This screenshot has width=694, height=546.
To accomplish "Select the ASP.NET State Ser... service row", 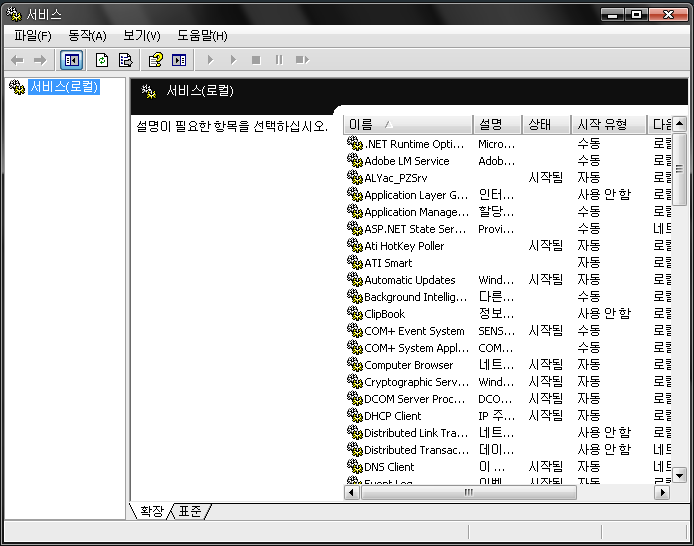I will 508,228.
